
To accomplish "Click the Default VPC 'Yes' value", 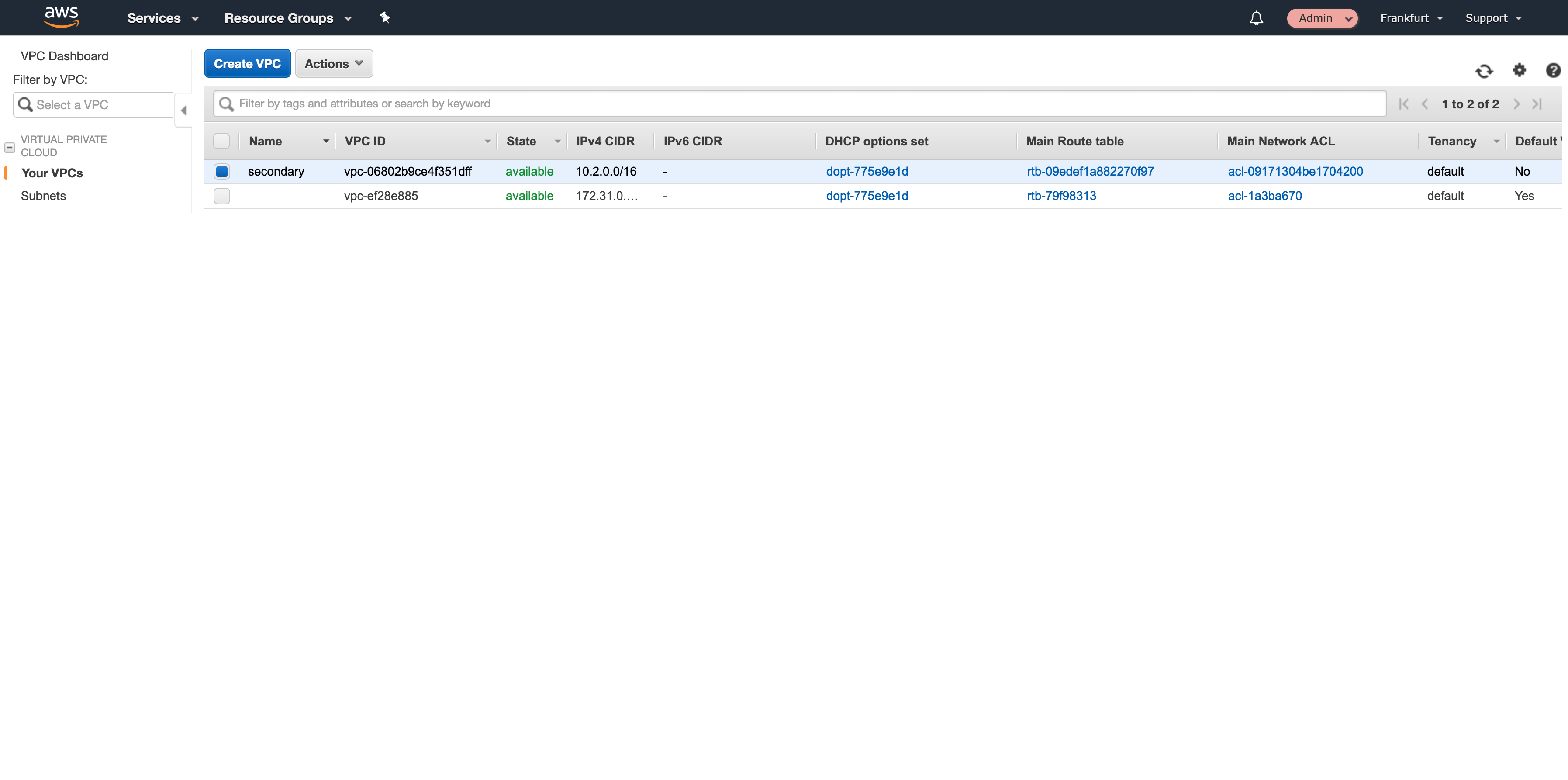I will pyautogui.click(x=1524, y=196).
